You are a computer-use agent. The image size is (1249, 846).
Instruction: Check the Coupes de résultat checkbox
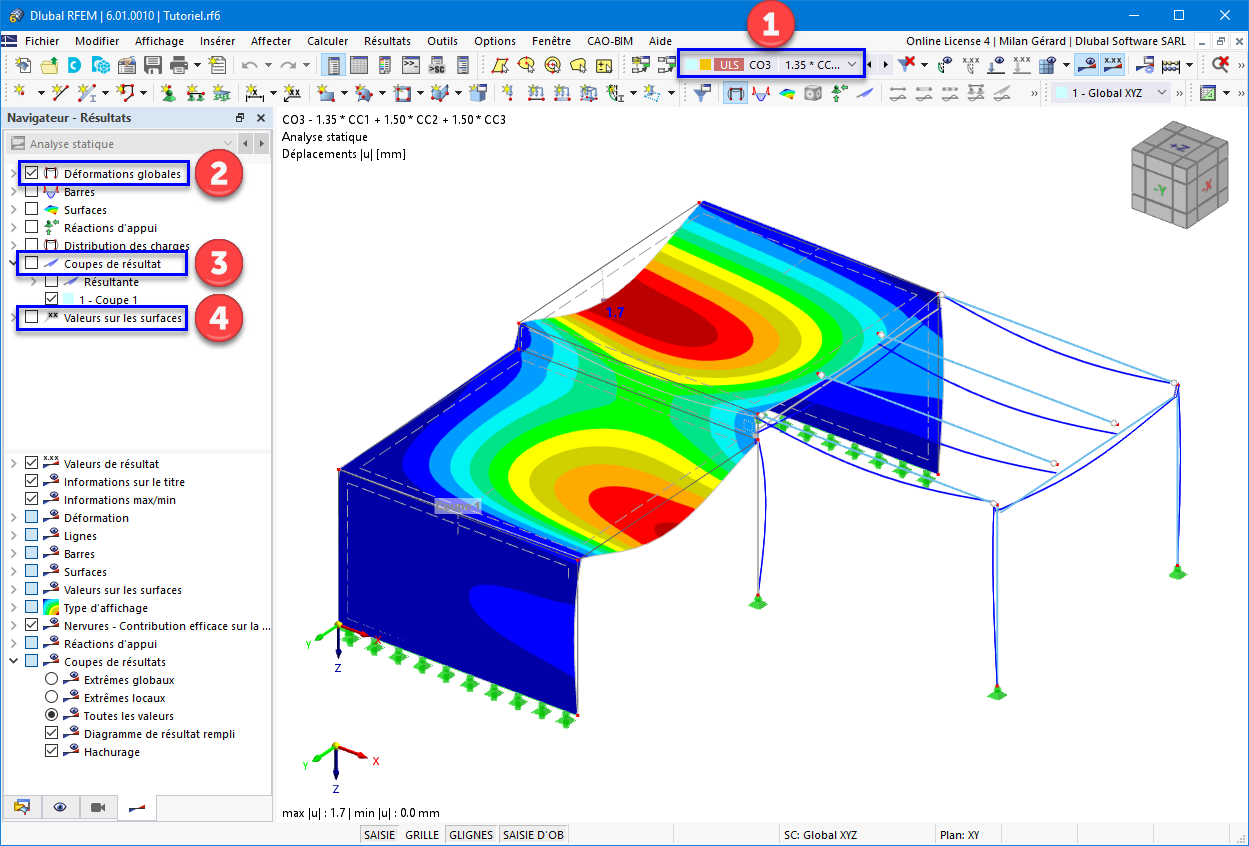(x=32, y=264)
